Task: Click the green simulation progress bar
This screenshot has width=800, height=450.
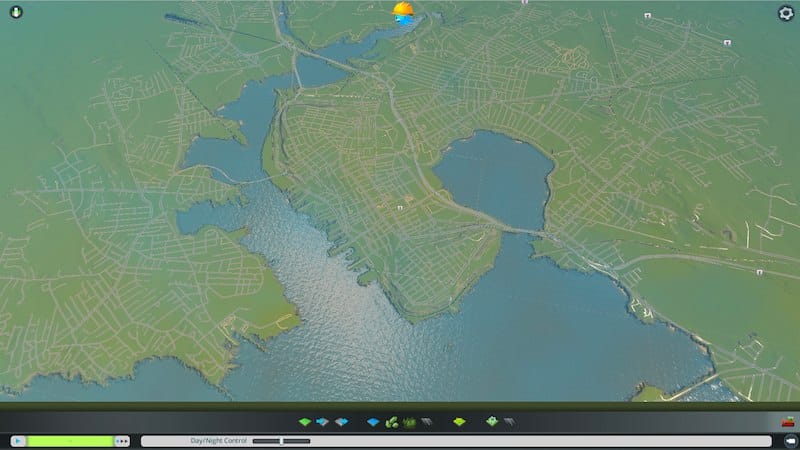Action: click(x=70, y=441)
